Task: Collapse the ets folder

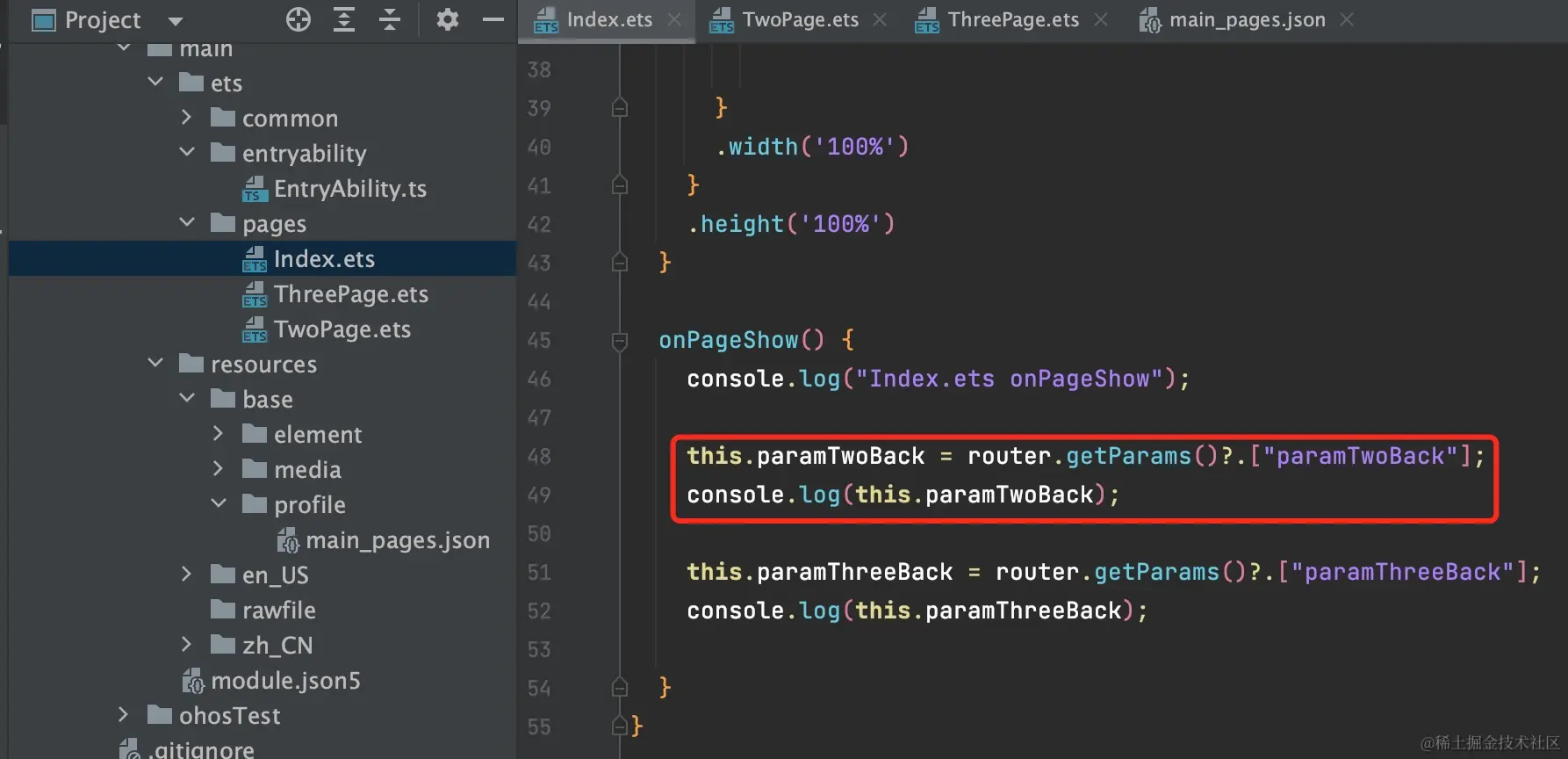Action: pos(155,82)
